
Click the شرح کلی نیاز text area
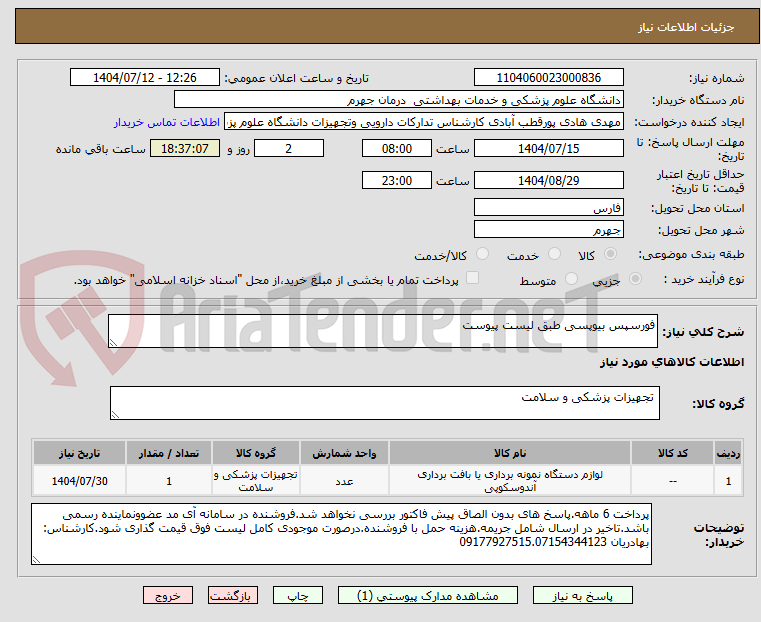tap(383, 331)
